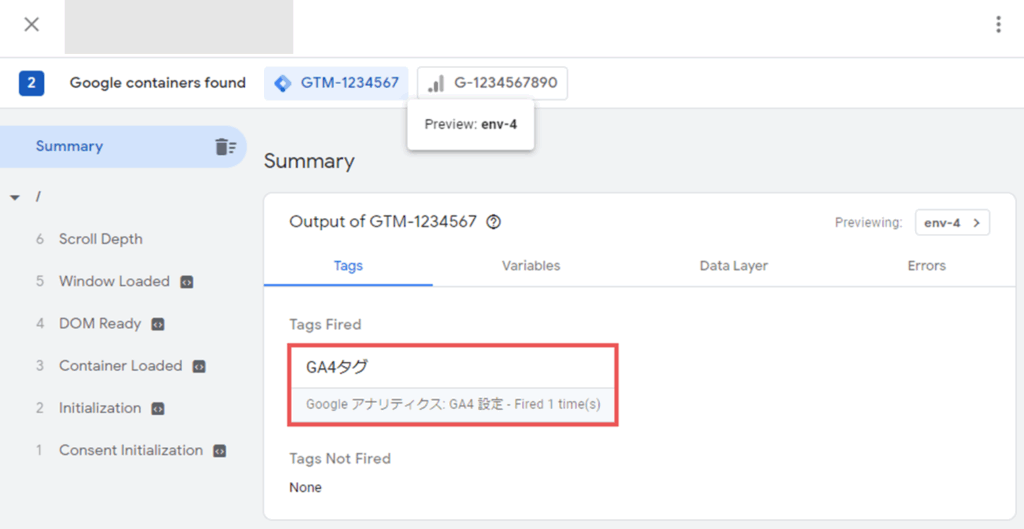Collapse the "/" page group arrow

click(x=15, y=198)
